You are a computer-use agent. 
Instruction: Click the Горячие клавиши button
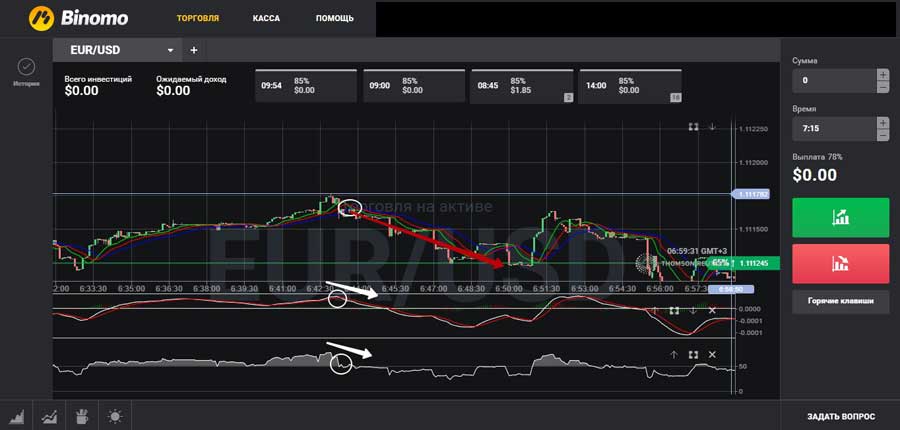[x=841, y=301]
